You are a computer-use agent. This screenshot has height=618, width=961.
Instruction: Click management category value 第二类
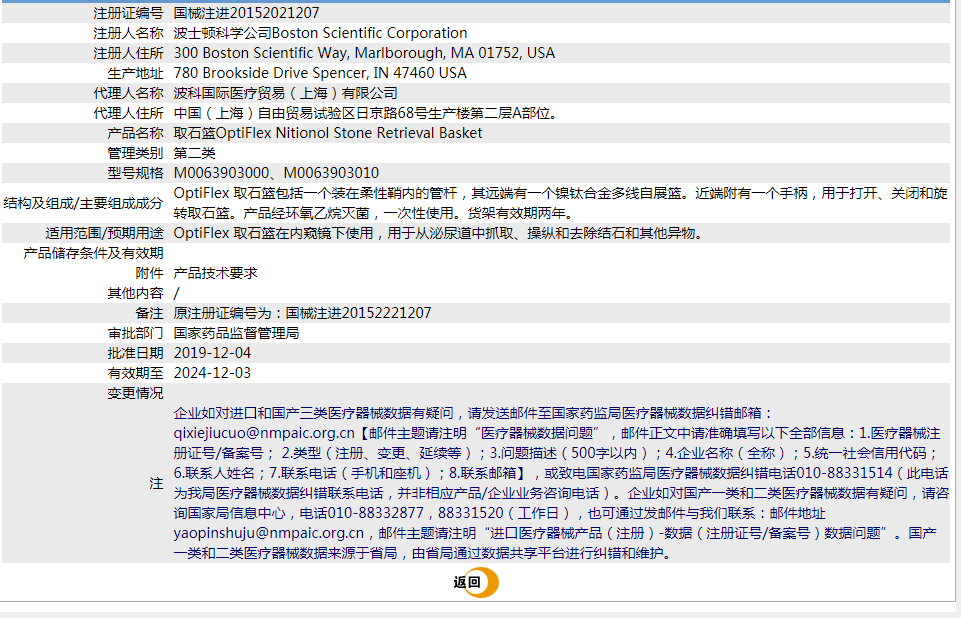195,153
